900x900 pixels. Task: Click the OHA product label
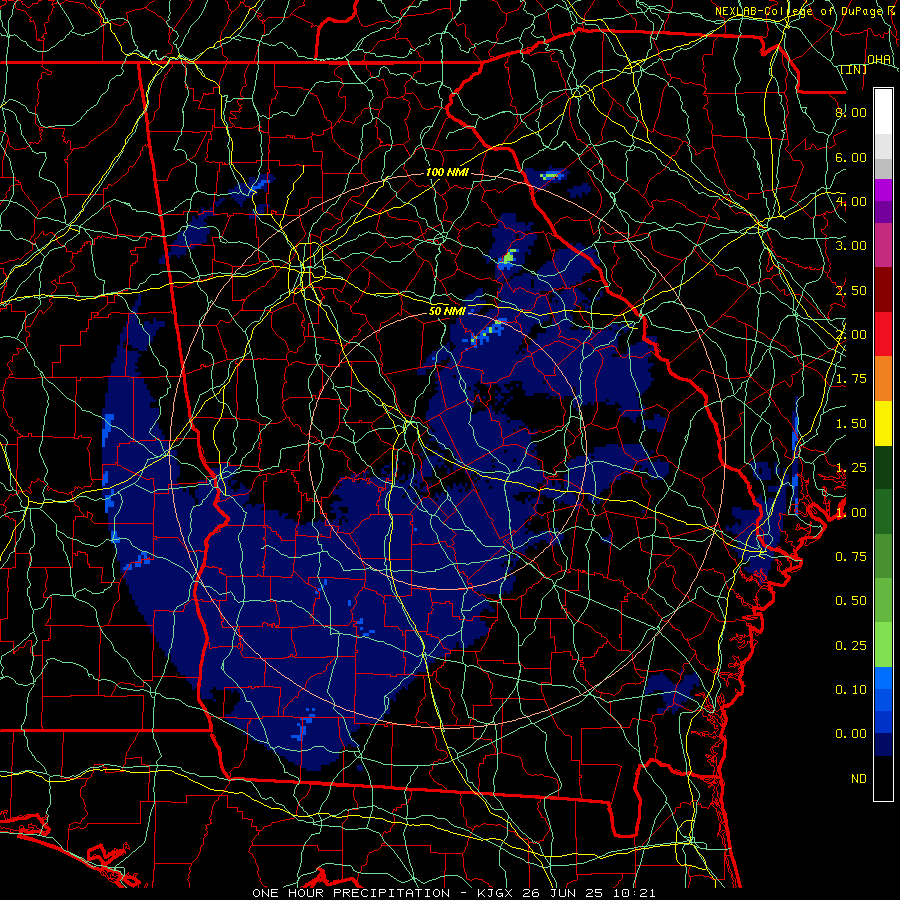pyautogui.click(x=879, y=60)
